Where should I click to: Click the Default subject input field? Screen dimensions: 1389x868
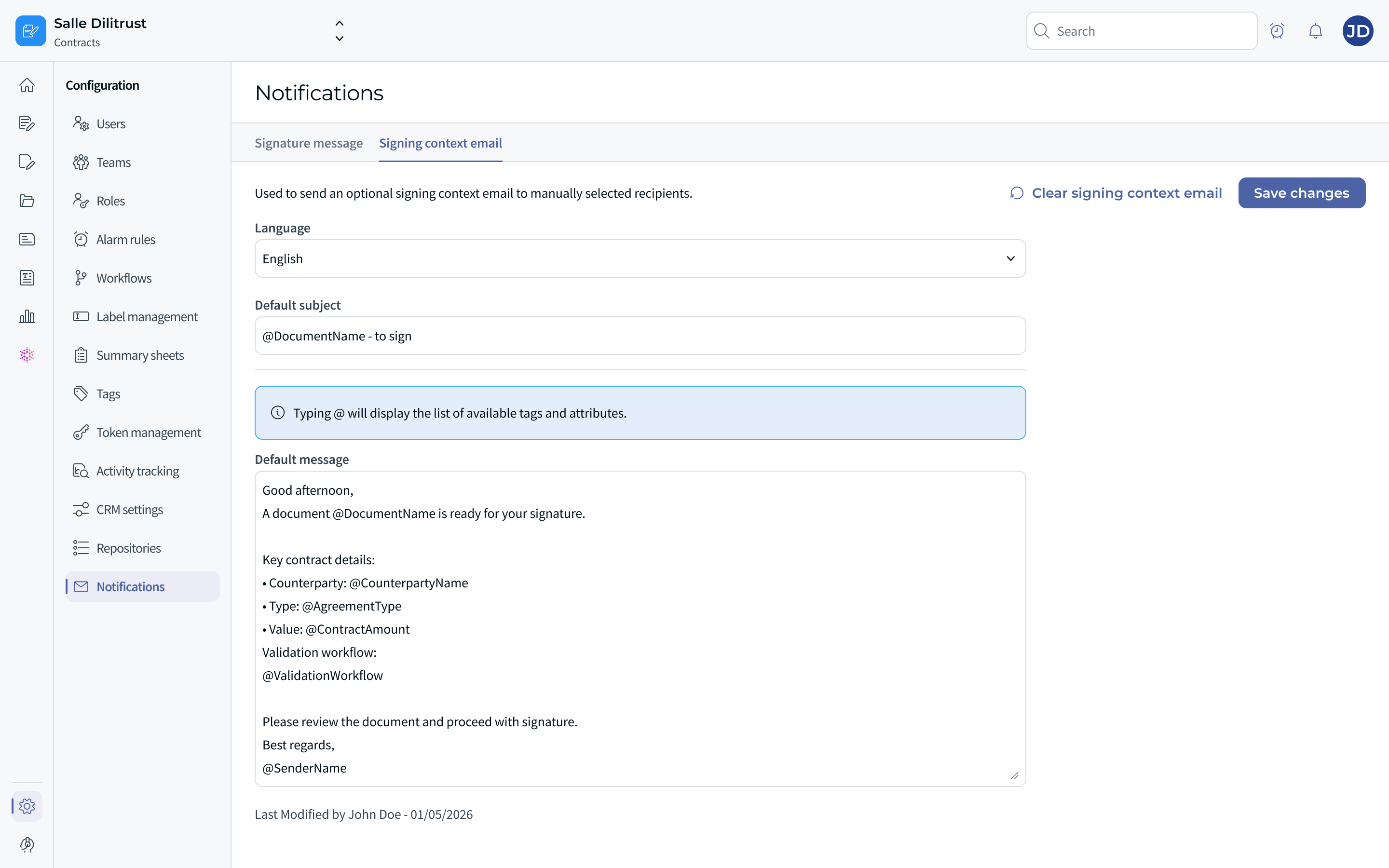tap(640, 336)
